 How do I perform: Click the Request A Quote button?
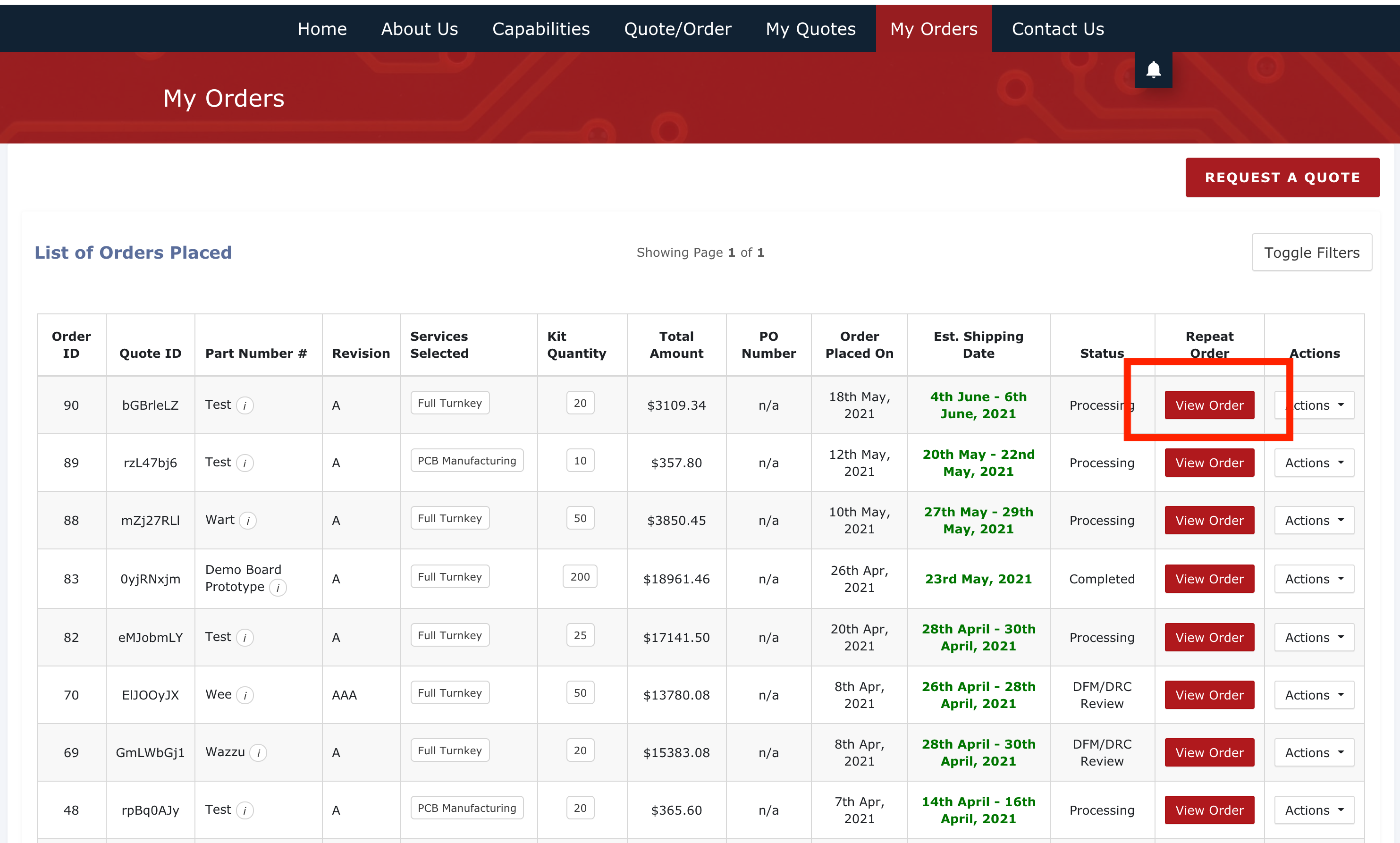pos(1282,177)
